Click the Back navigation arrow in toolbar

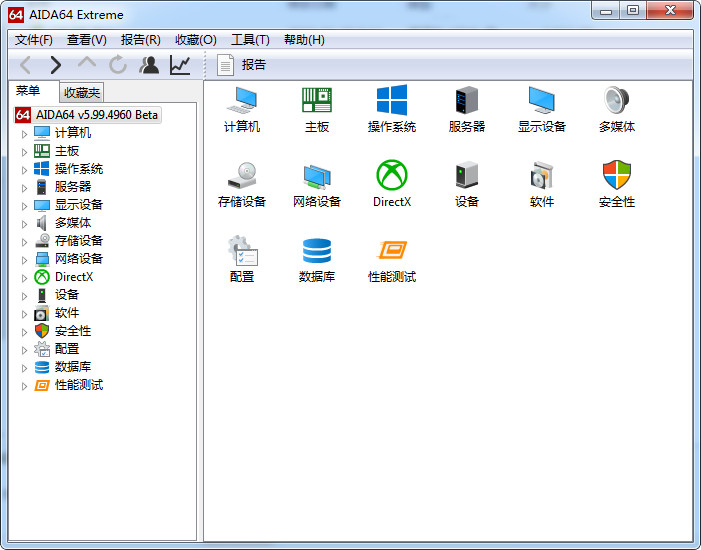[25, 65]
